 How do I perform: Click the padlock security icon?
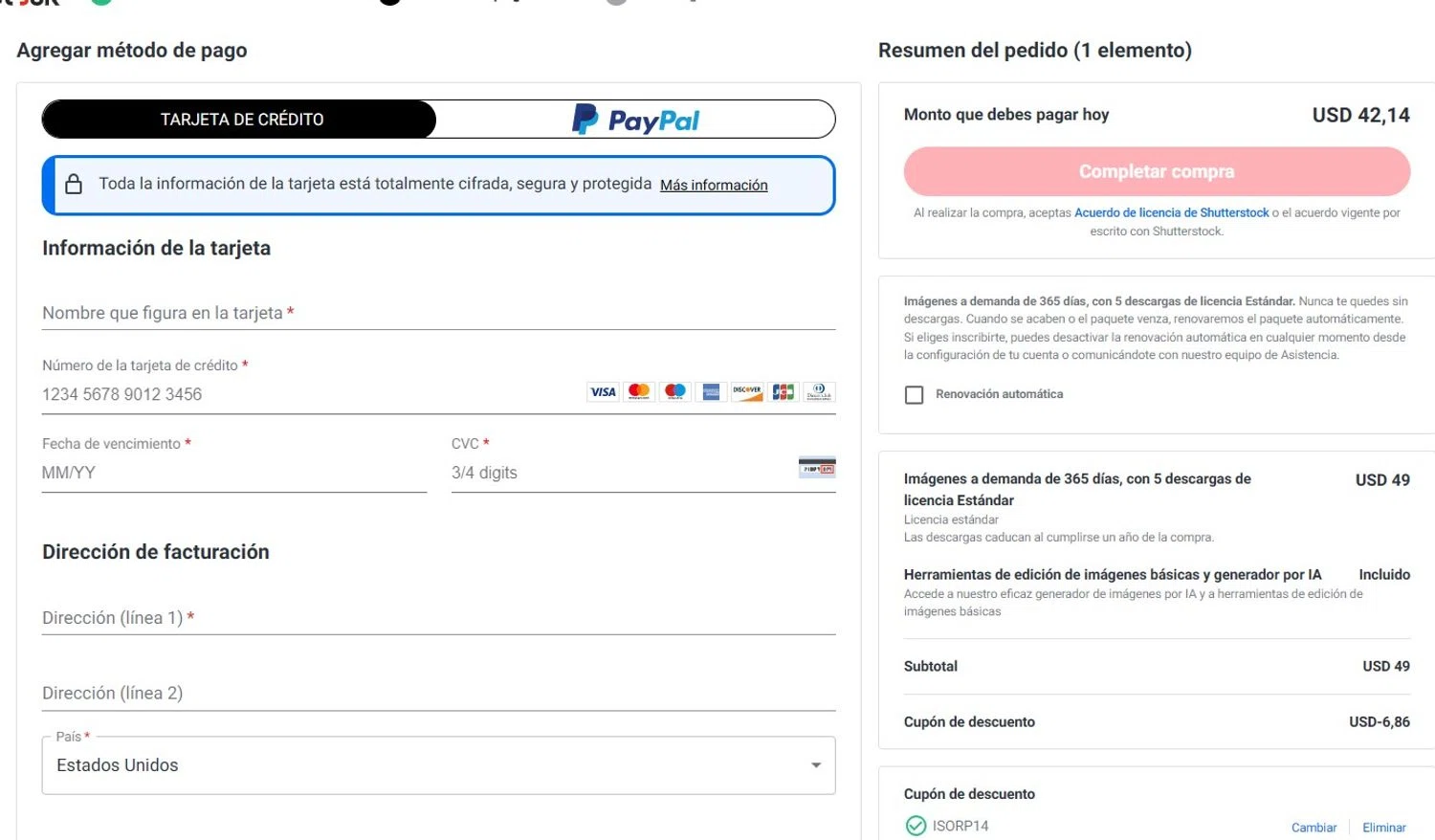[x=74, y=184]
